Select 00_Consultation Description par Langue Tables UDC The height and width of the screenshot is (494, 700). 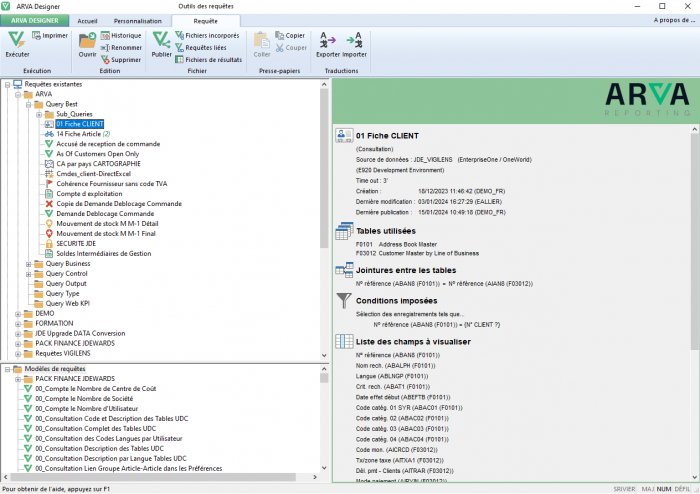click(x=111, y=458)
